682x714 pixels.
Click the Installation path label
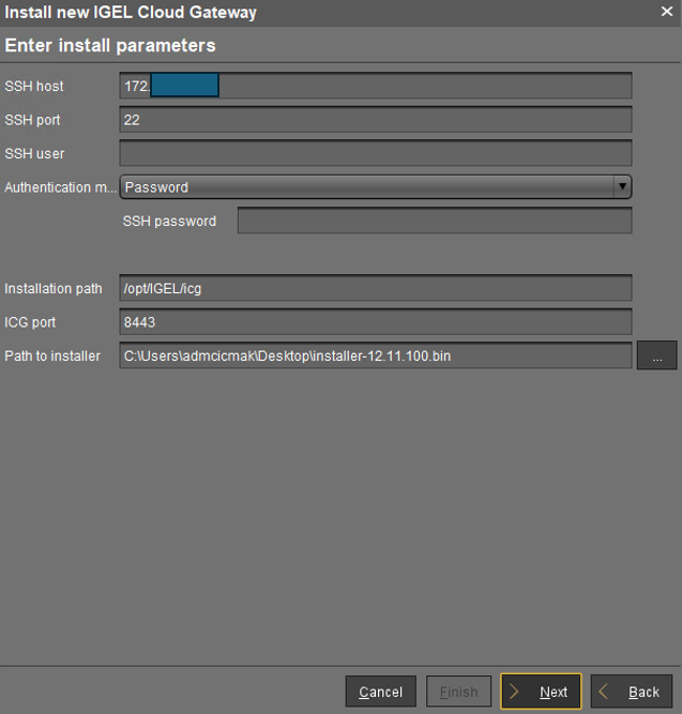tap(53, 289)
